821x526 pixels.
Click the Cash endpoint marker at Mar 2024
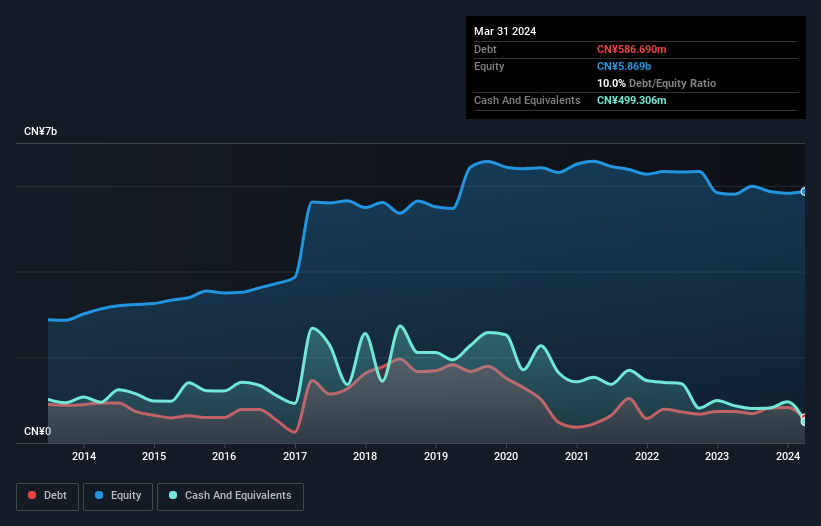804,422
